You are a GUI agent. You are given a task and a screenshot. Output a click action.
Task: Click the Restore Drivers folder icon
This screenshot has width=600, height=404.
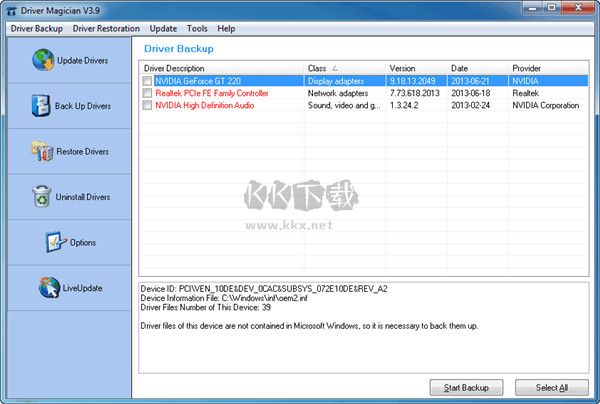[42, 151]
